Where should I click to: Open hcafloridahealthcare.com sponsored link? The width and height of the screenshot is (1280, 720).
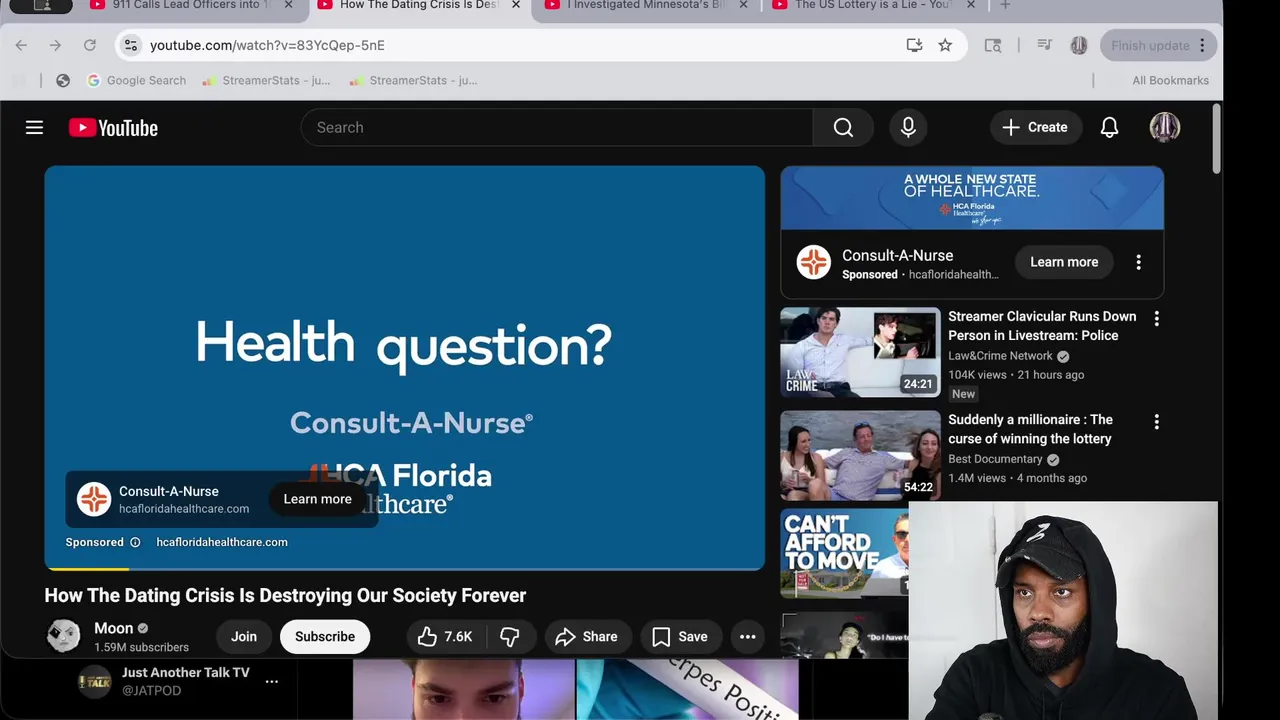point(222,542)
